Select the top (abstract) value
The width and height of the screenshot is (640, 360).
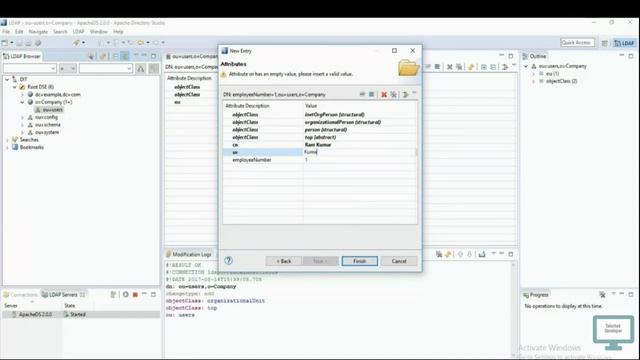[320, 137]
